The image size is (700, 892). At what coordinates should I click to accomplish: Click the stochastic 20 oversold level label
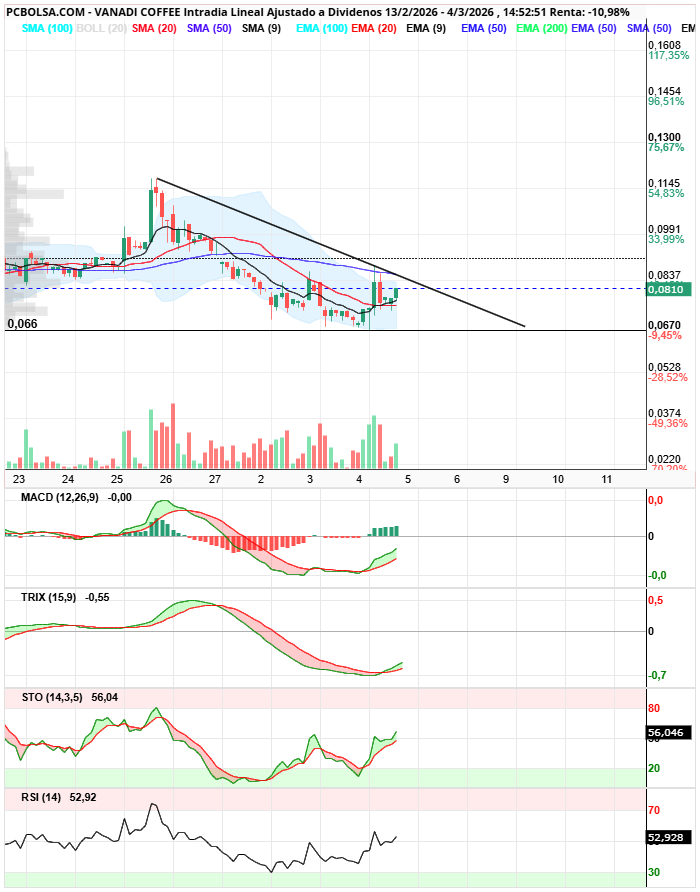coord(654,769)
